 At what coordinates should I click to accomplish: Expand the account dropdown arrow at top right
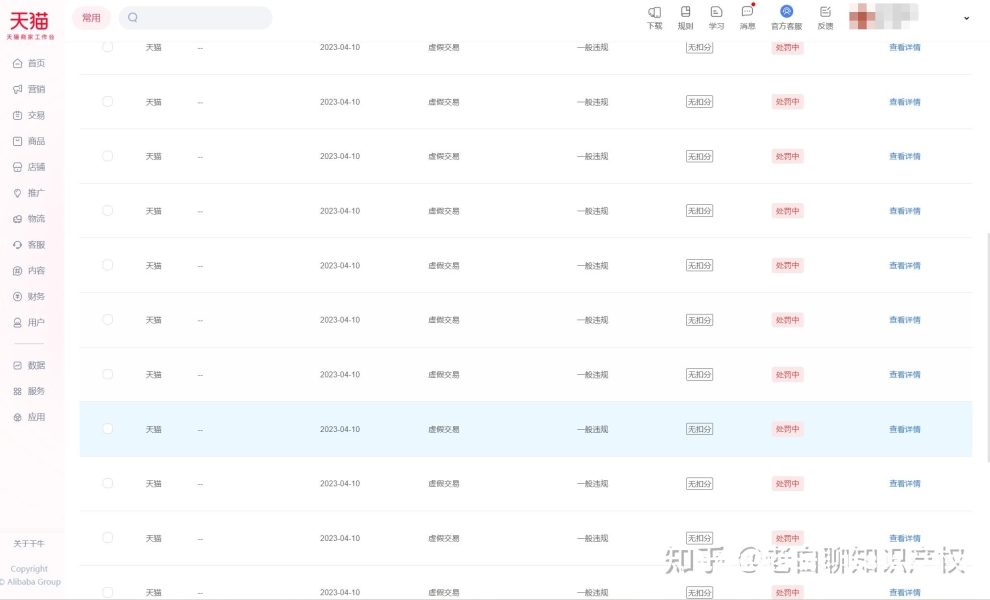966,18
